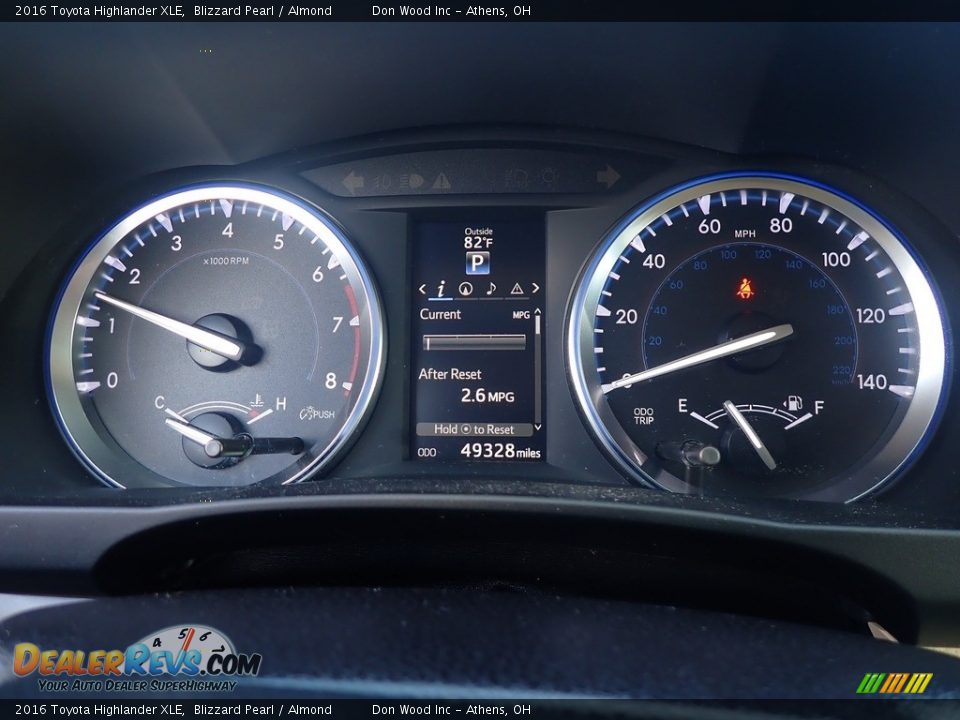The height and width of the screenshot is (720, 960).
Task: Open the gauge/driving tab icon
Action: pyautogui.click(x=466, y=288)
